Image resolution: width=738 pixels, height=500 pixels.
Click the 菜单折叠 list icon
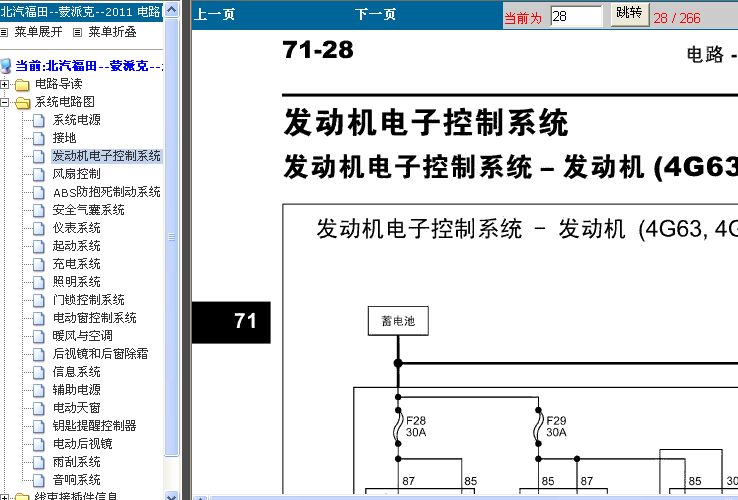[78, 32]
